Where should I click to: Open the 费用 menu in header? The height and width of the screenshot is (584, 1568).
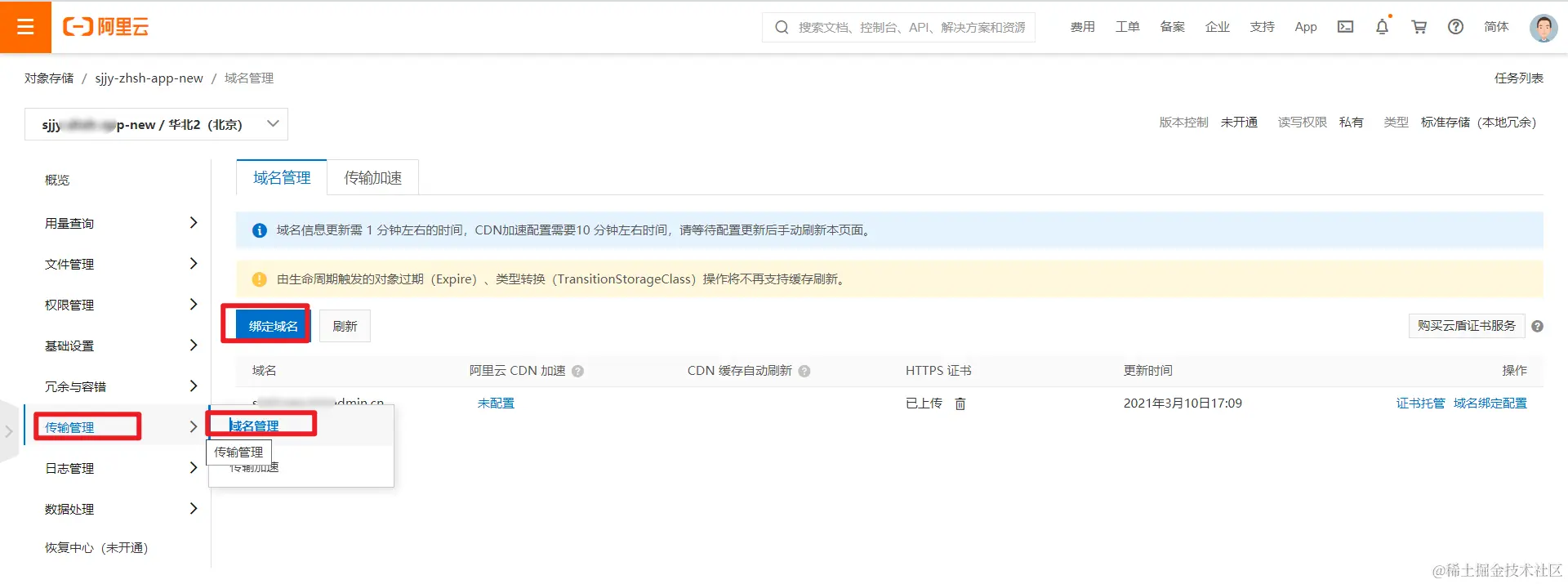(x=1082, y=27)
